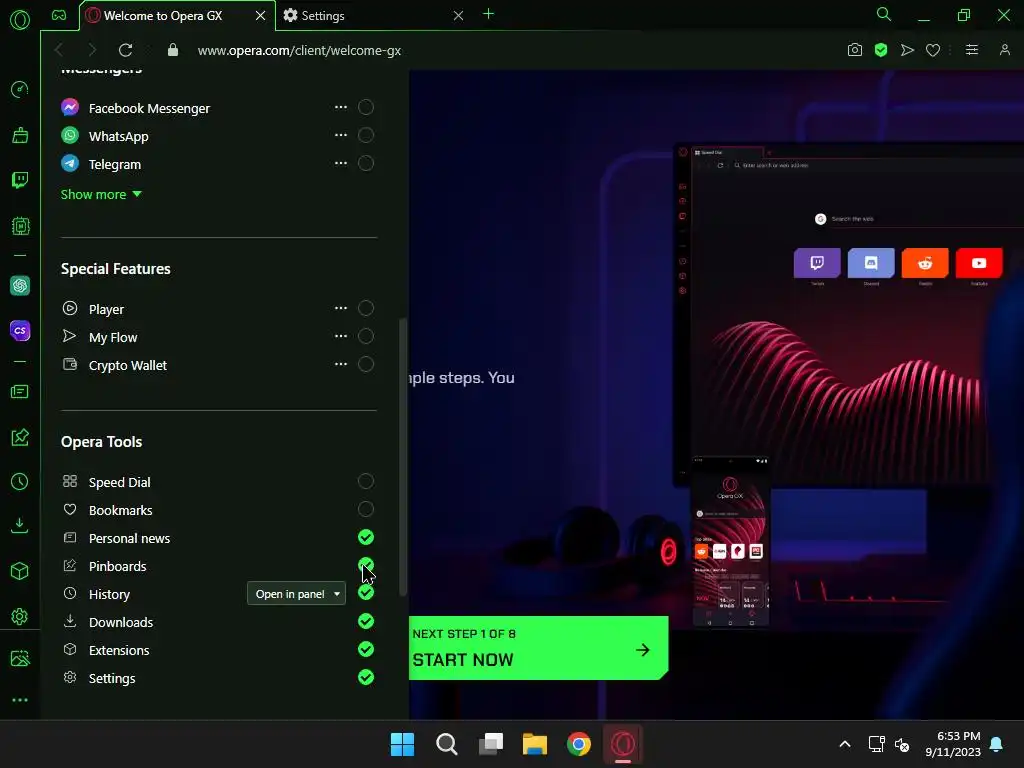The height and width of the screenshot is (768, 1024).
Task: Open My Flow more options dots
Action: (341, 336)
